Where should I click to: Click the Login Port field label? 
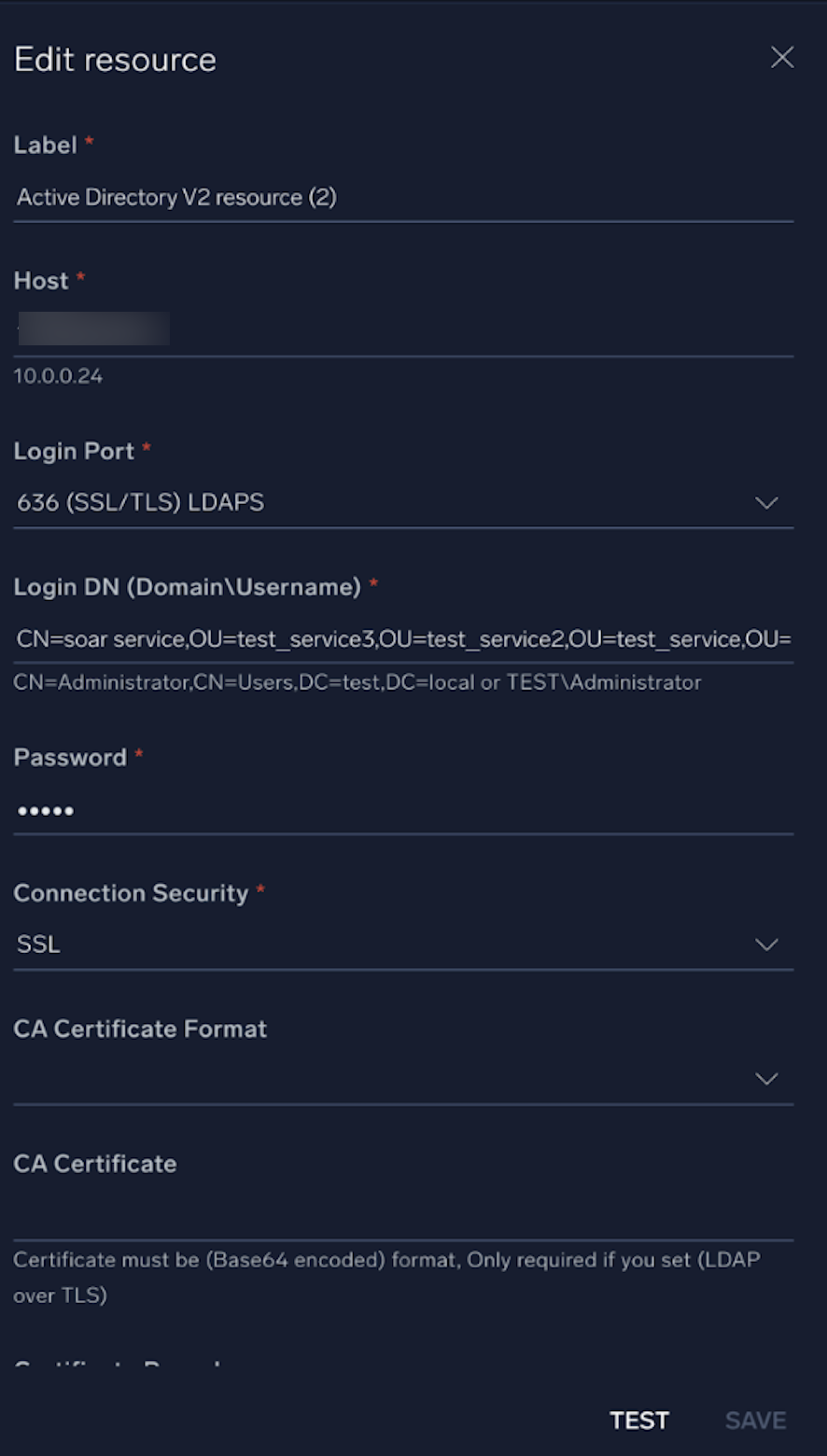(74, 452)
